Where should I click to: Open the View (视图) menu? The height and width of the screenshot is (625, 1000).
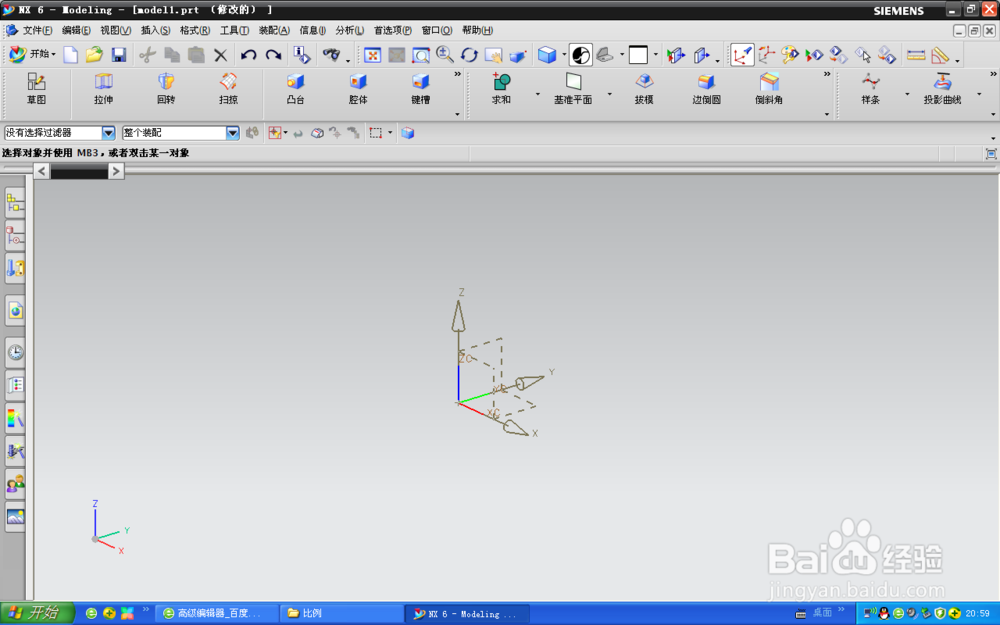[115, 30]
